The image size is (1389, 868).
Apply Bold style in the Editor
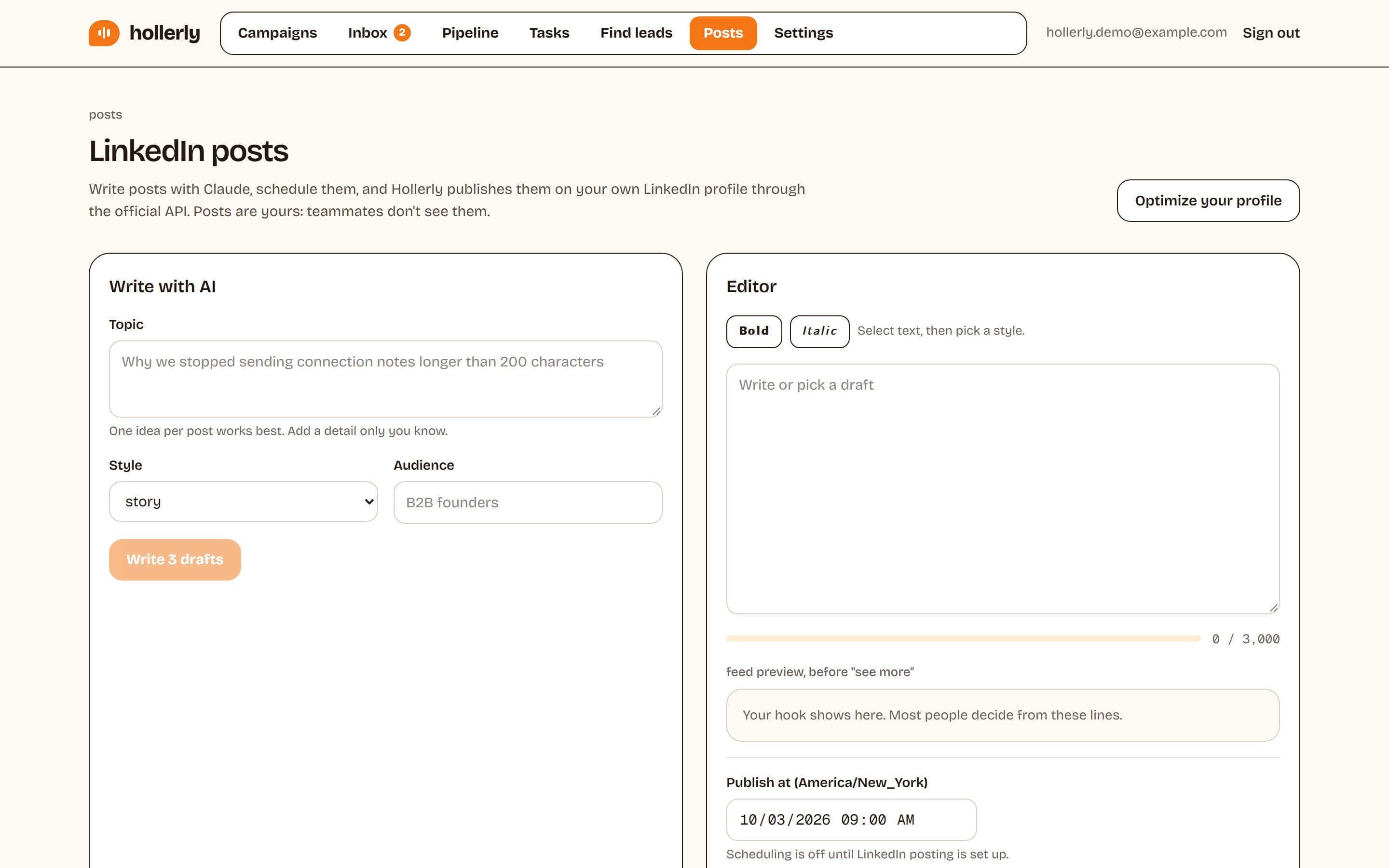(x=754, y=331)
